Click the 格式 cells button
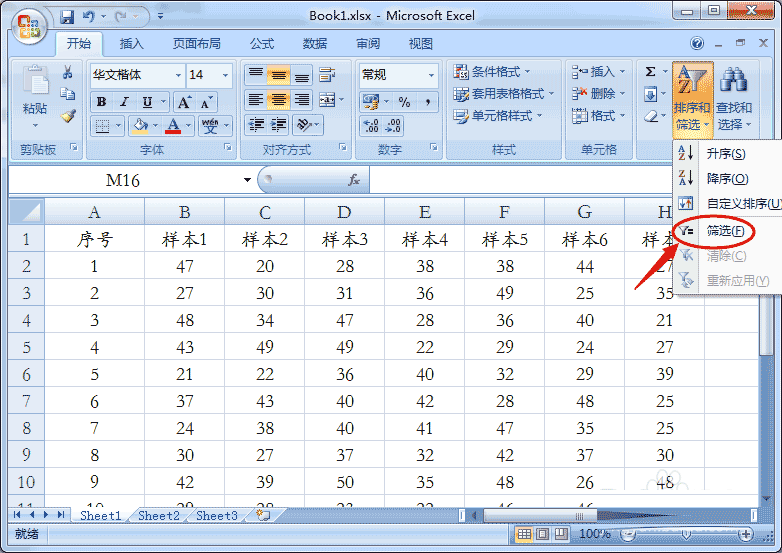 597,116
